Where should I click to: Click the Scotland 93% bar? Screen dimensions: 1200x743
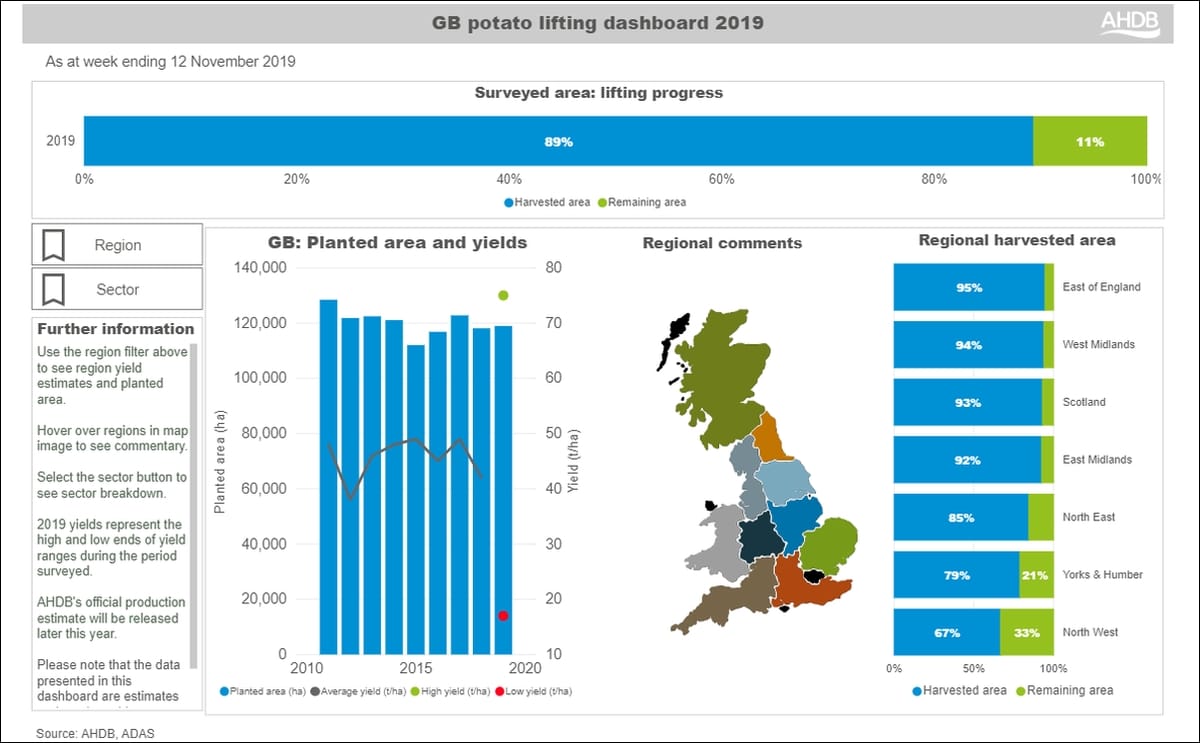[967, 402]
